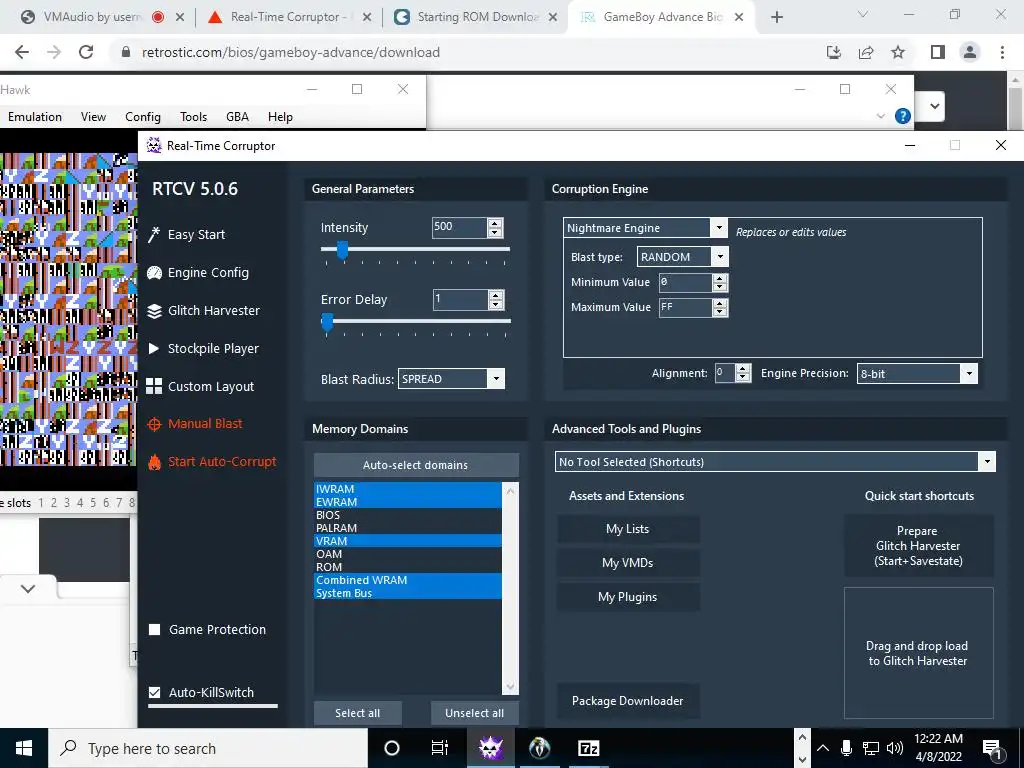
Task: Open notification center icon
Action: (991, 748)
